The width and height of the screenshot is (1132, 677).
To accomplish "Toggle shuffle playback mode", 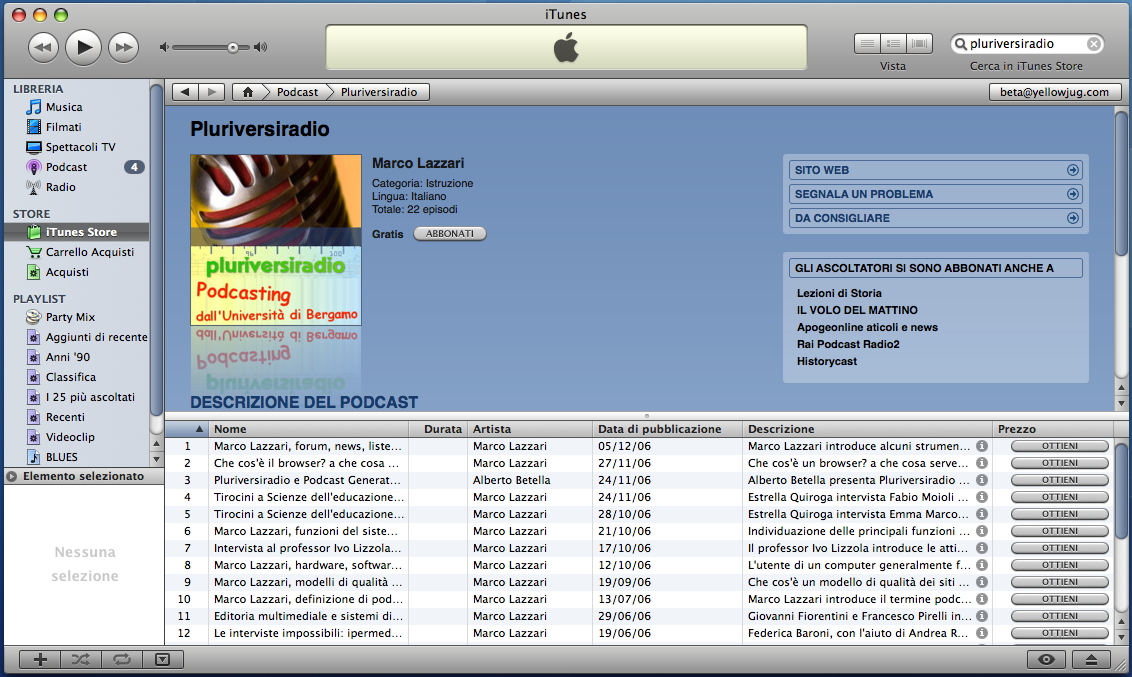I will coord(80,659).
